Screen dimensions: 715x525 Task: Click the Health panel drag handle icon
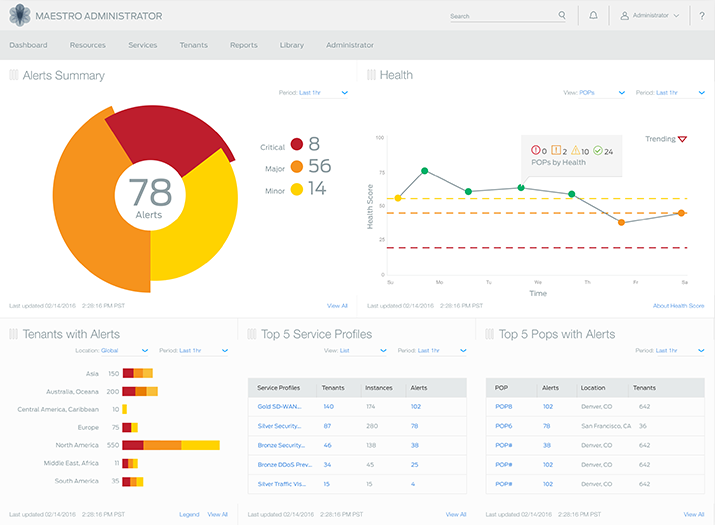372,75
